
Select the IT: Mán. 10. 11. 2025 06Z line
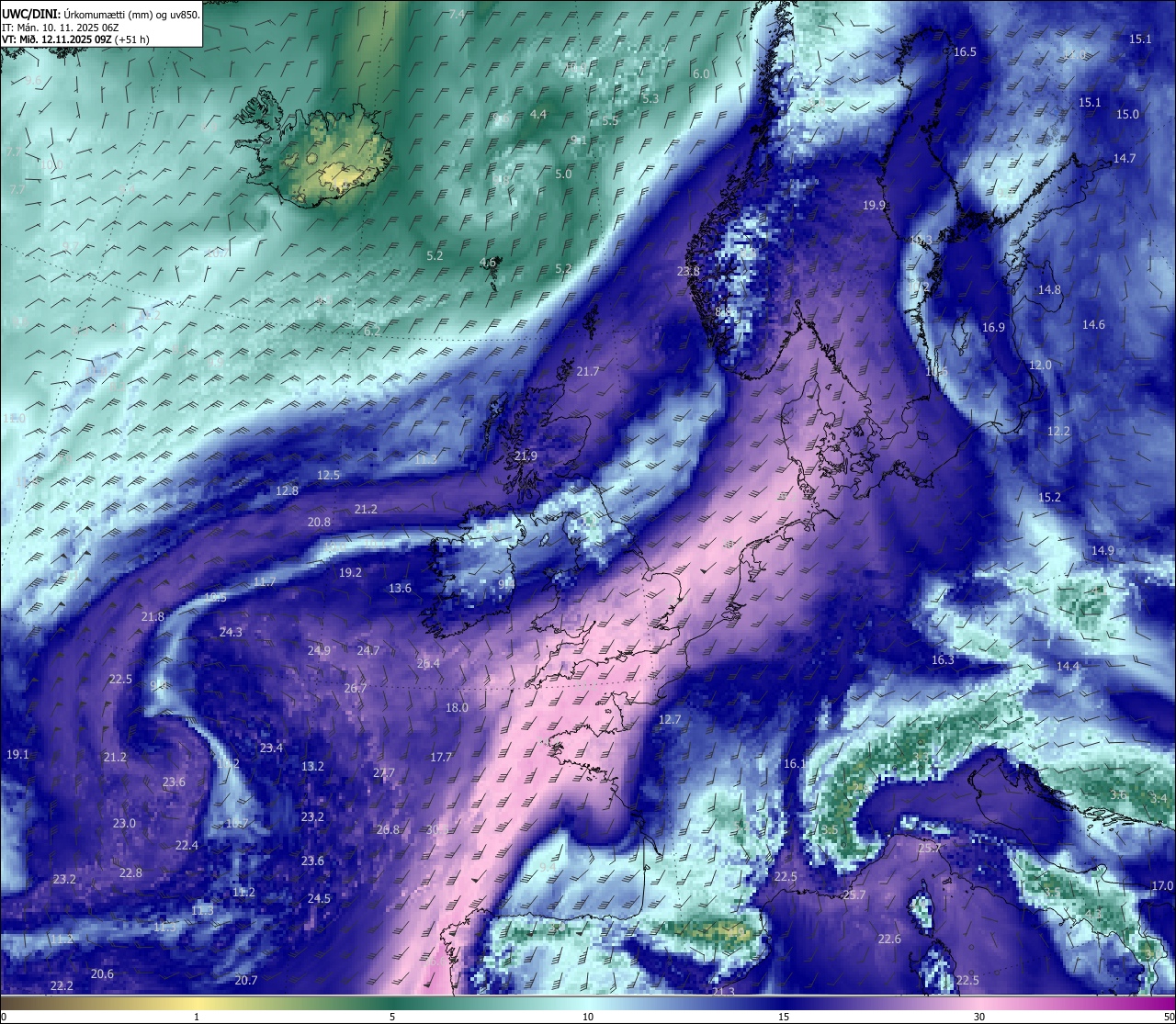(x=60, y=28)
